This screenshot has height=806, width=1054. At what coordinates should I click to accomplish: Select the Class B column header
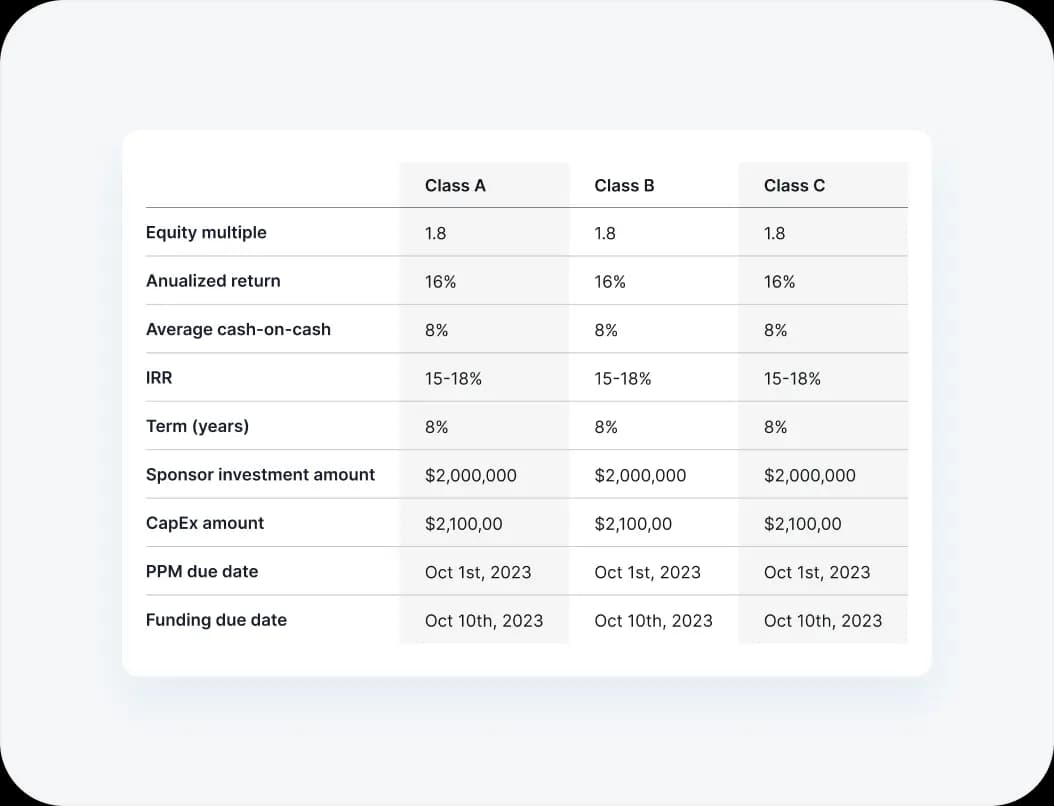(624, 185)
